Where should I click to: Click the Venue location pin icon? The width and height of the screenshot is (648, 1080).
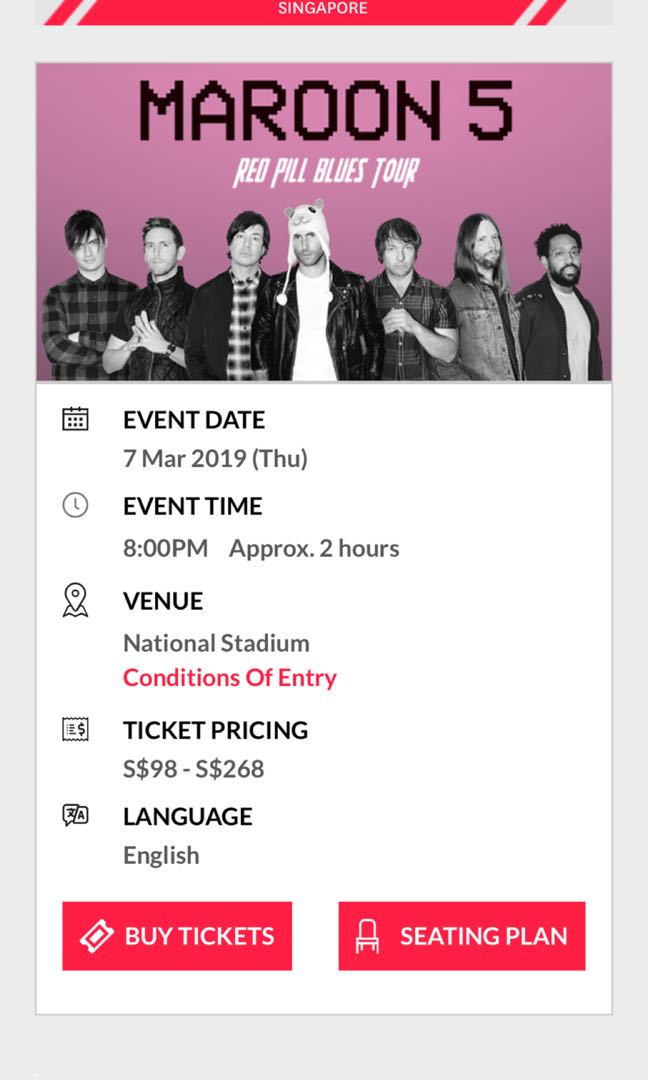pos(74,601)
